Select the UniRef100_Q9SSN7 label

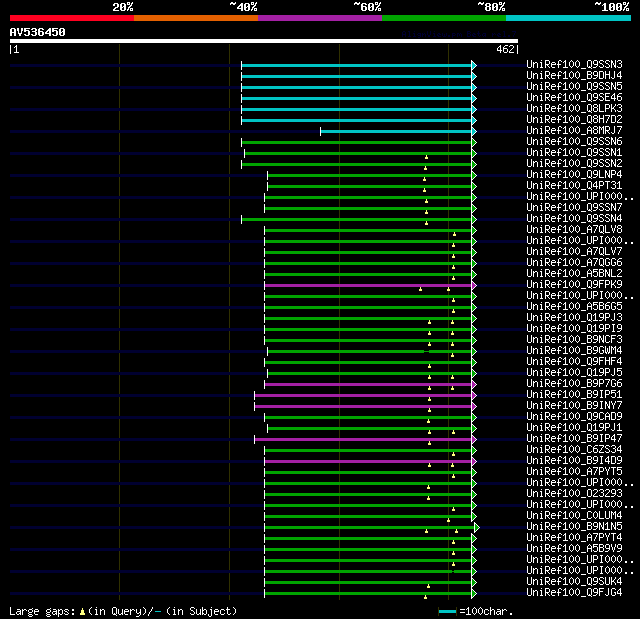pos(574,208)
